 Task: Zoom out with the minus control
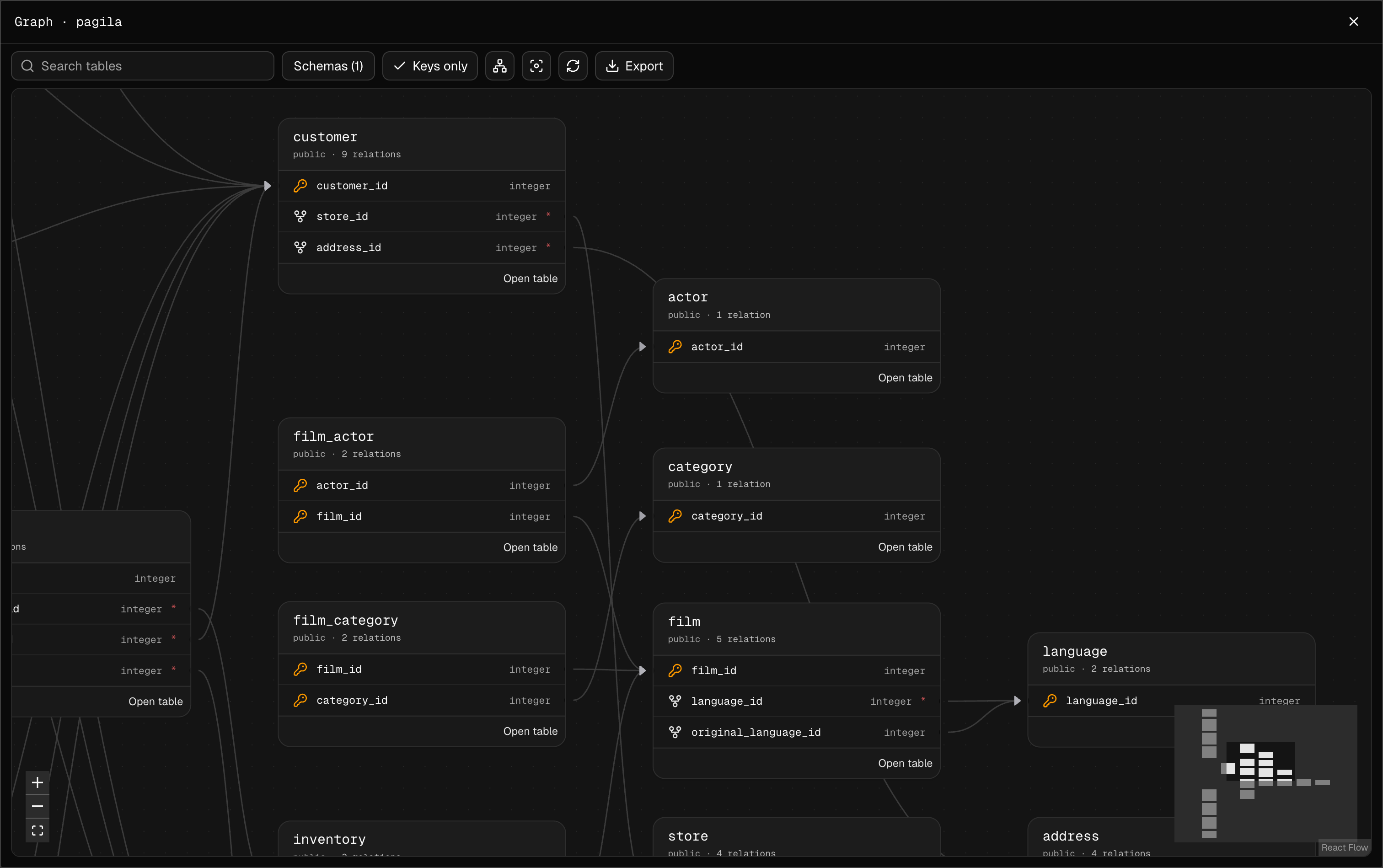click(x=38, y=807)
